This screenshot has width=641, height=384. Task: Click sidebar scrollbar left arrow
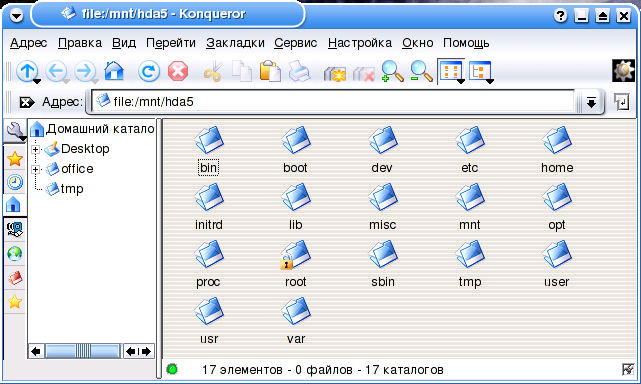pyautogui.click(x=36, y=351)
